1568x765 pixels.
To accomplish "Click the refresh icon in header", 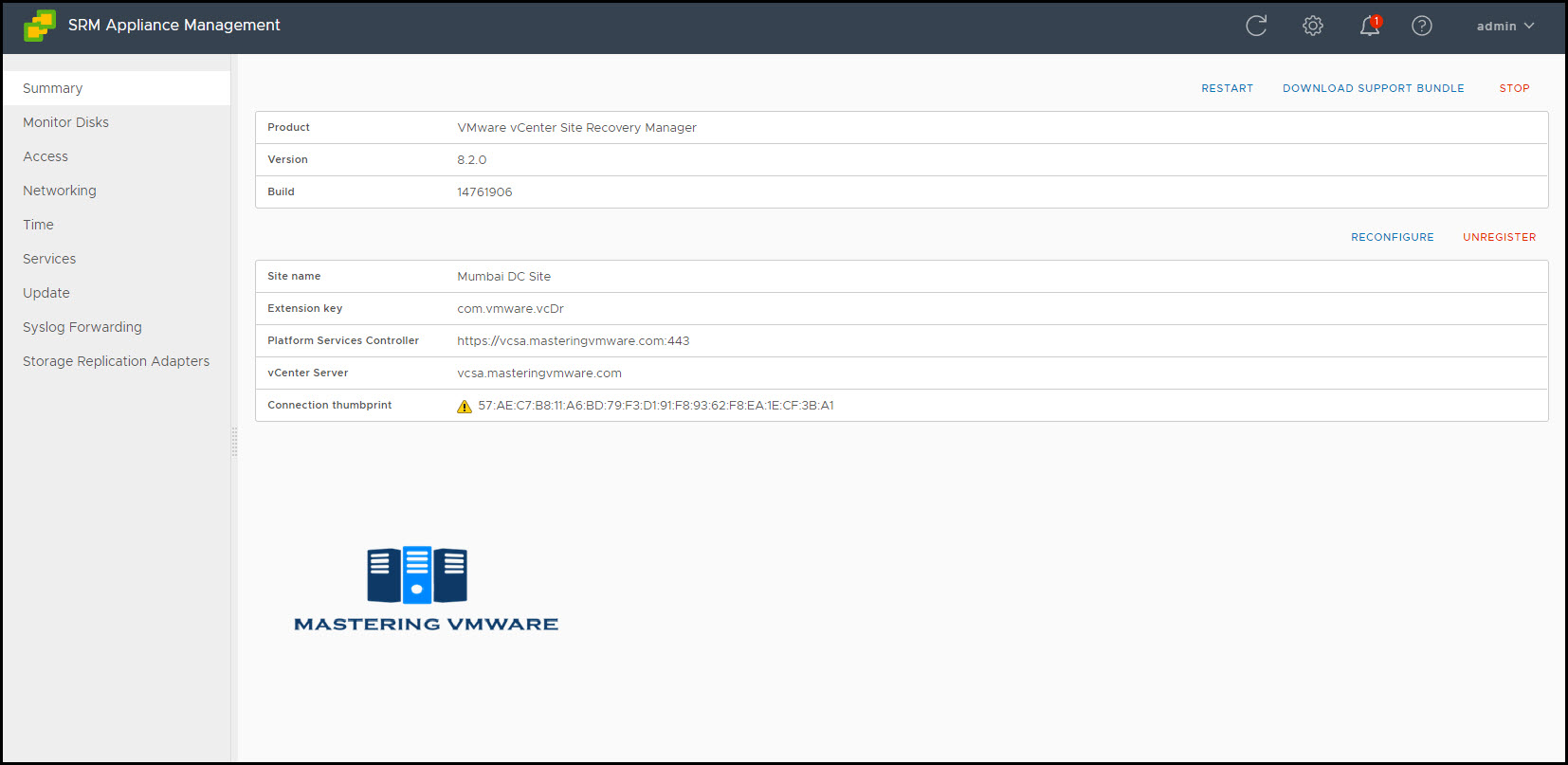I will pos(1256,26).
